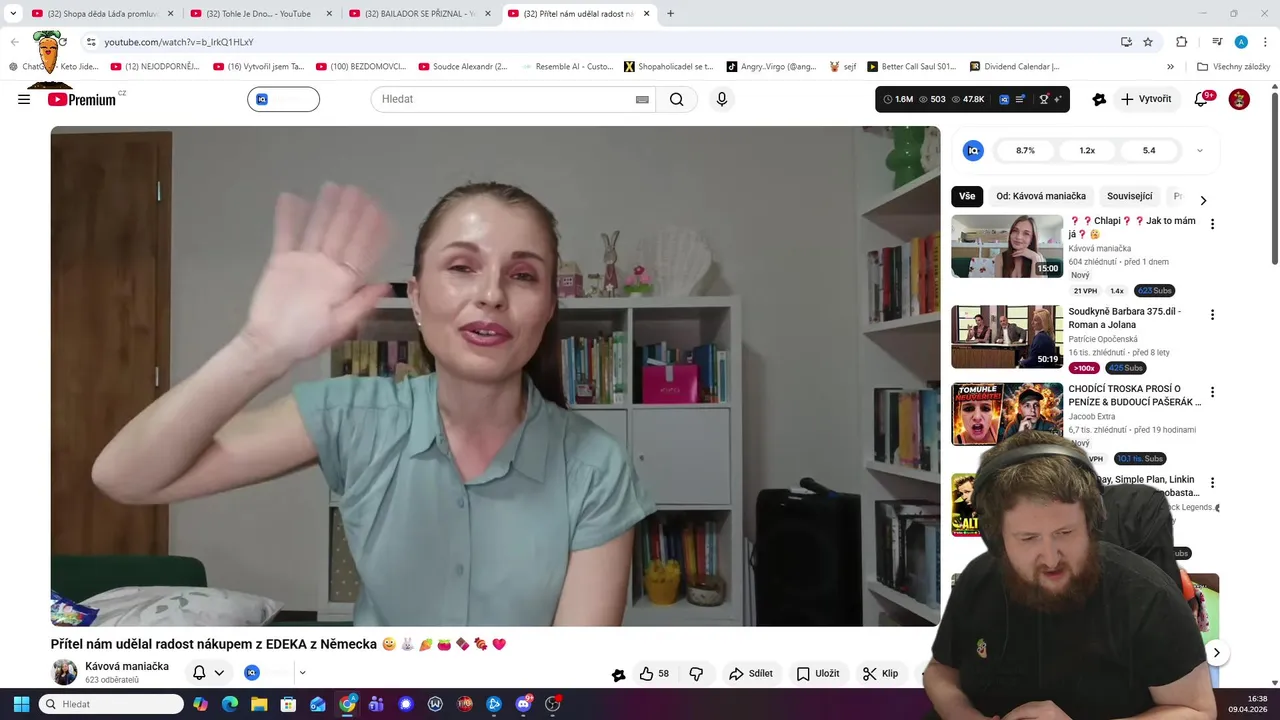
Task: Click the black splat icon left of Vytvořit
Action: coord(1099,99)
